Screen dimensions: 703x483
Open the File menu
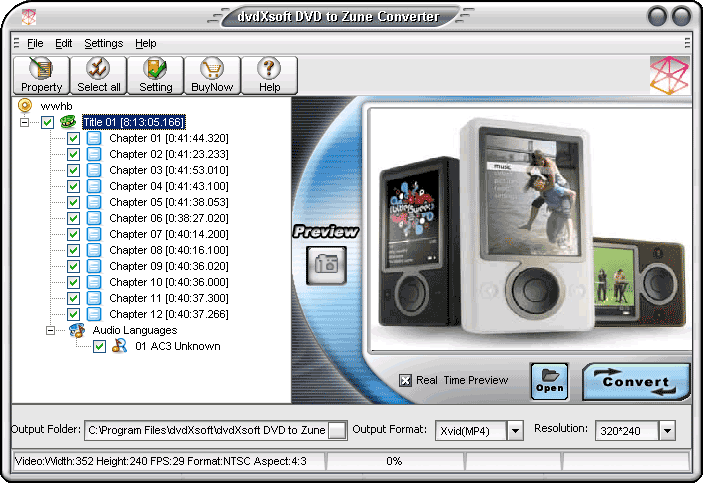coord(35,43)
